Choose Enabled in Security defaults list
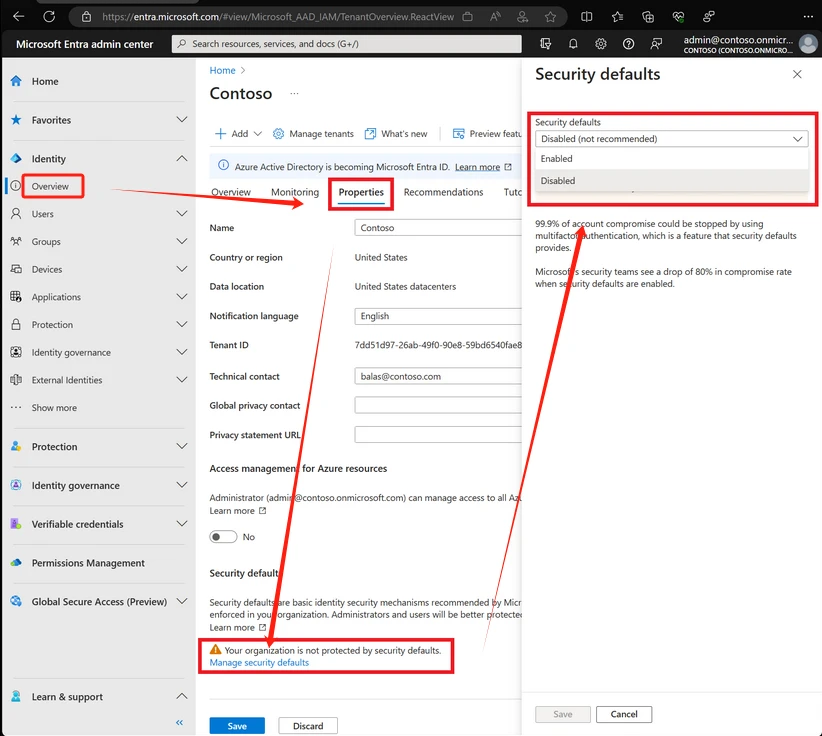This screenshot has height=736, width=822. point(672,159)
